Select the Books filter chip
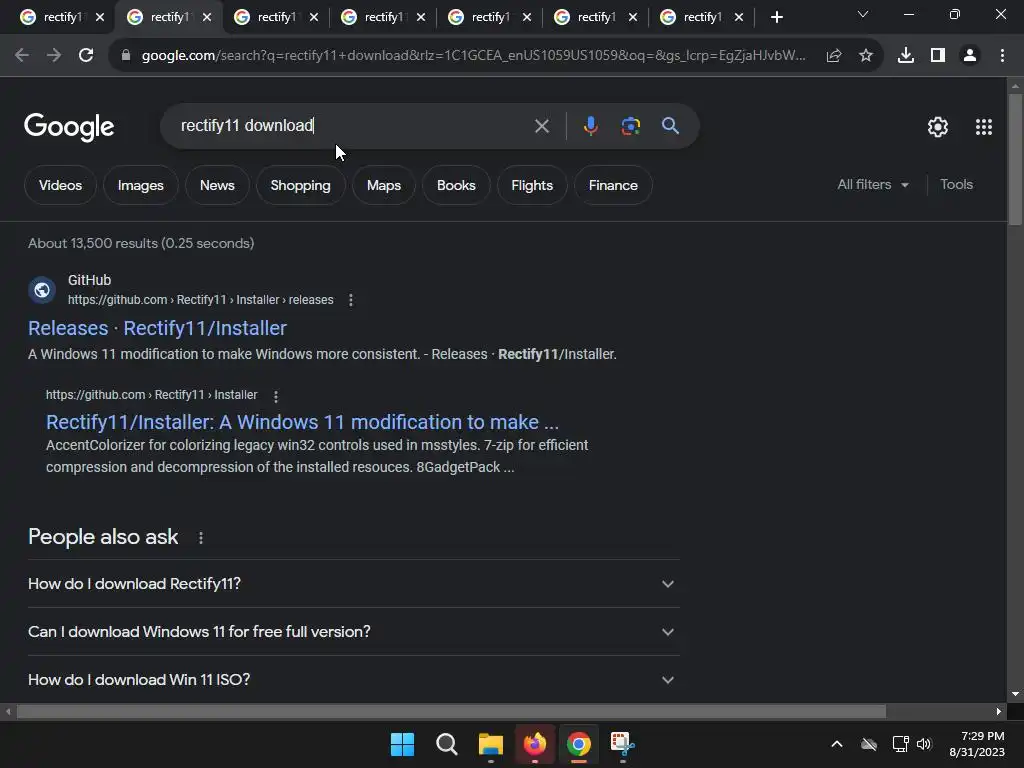Viewport: 1024px width, 768px height. (456, 185)
